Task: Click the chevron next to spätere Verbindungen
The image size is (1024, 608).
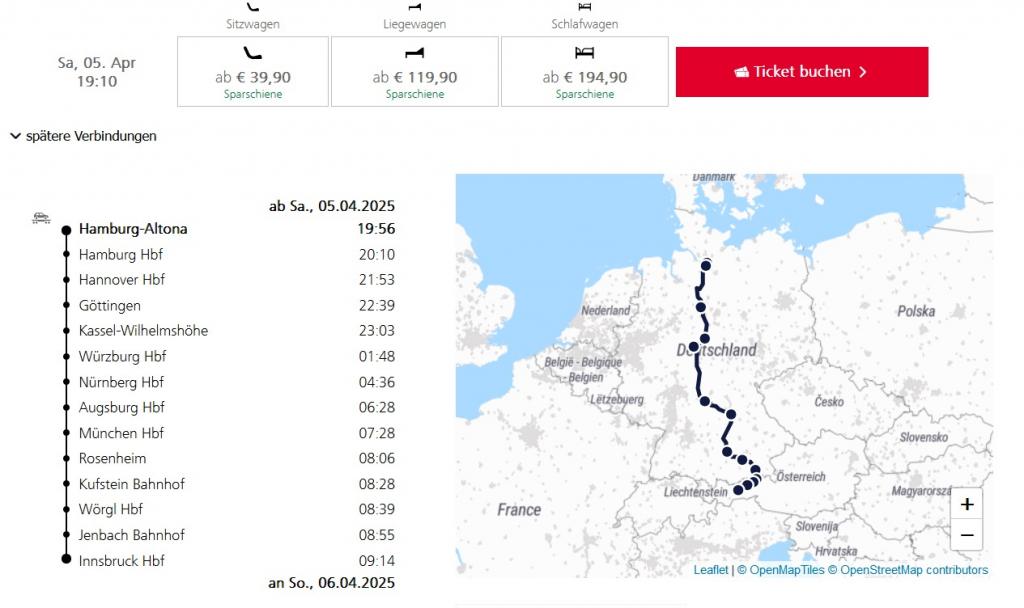Action: tap(16, 136)
